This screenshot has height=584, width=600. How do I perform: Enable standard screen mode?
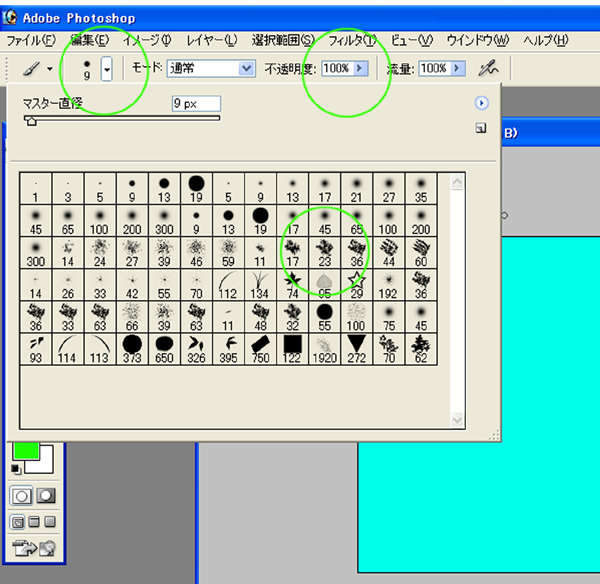(x=18, y=522)
